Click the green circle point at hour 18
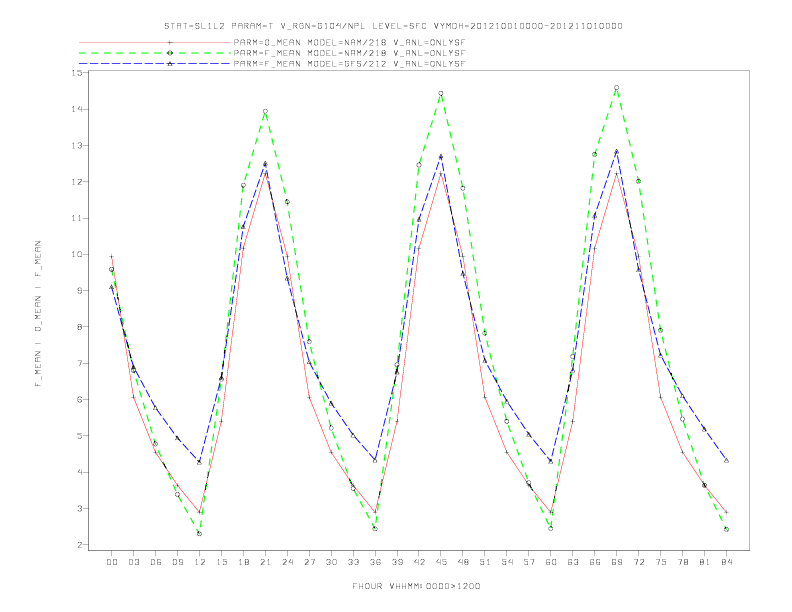Viewport: 792px width, 612px height. pyautogui.click(x=243, y=185)
